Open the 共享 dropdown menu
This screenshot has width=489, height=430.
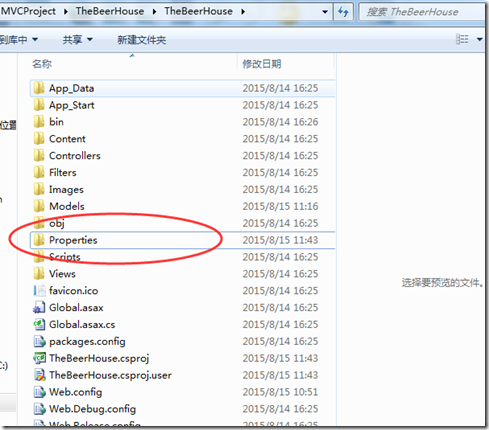[x=77, y=40]
